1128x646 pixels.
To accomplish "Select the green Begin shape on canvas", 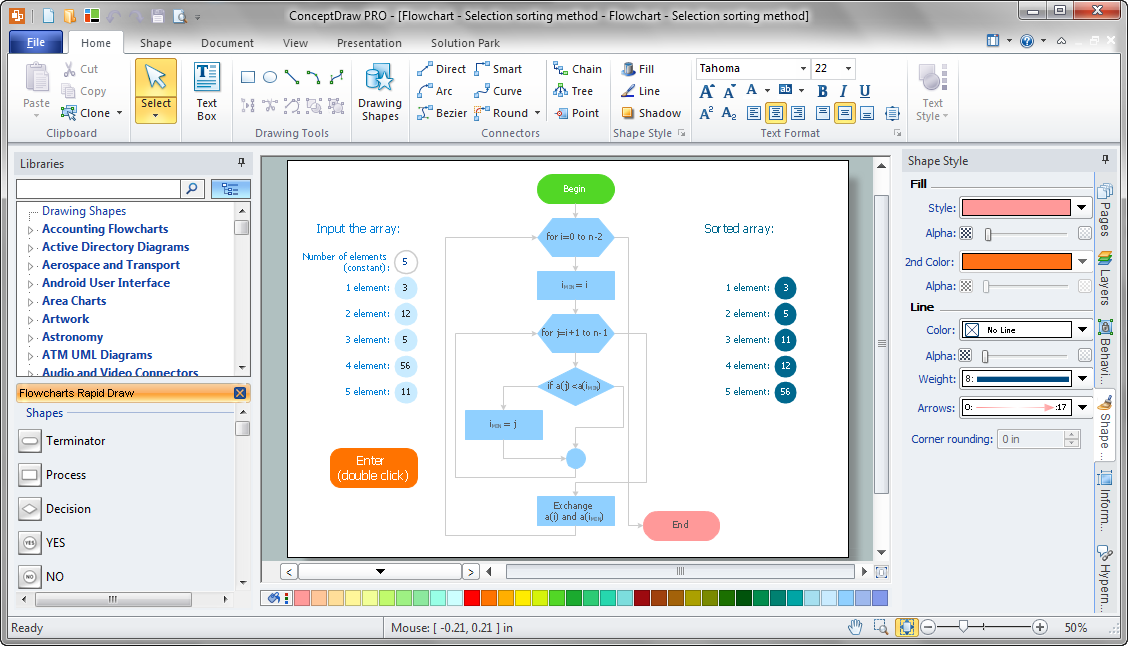I will [x=576, y=189].
